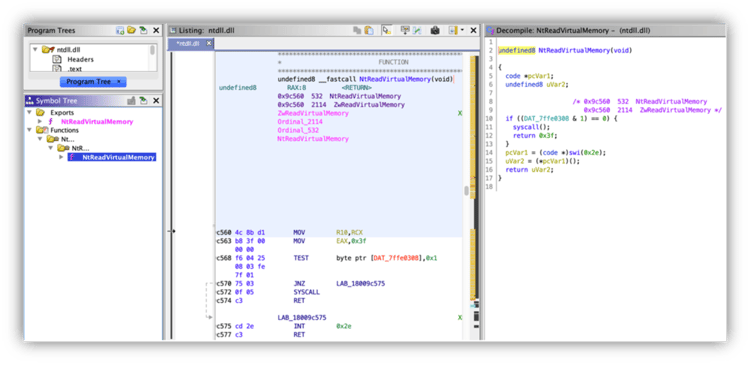Close the Program Tree tab

119,82
